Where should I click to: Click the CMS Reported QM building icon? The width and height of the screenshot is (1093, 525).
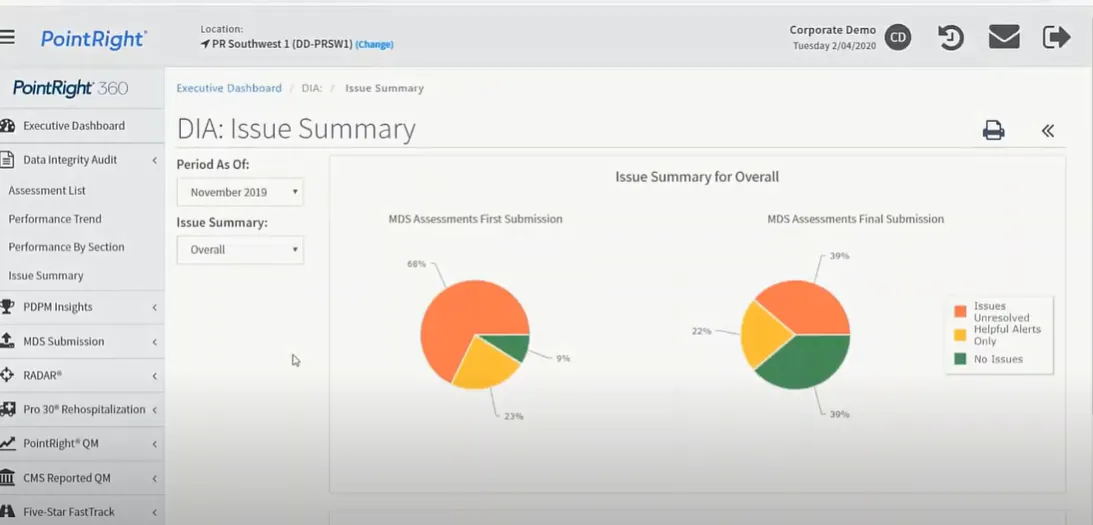[x=8, y=478]
